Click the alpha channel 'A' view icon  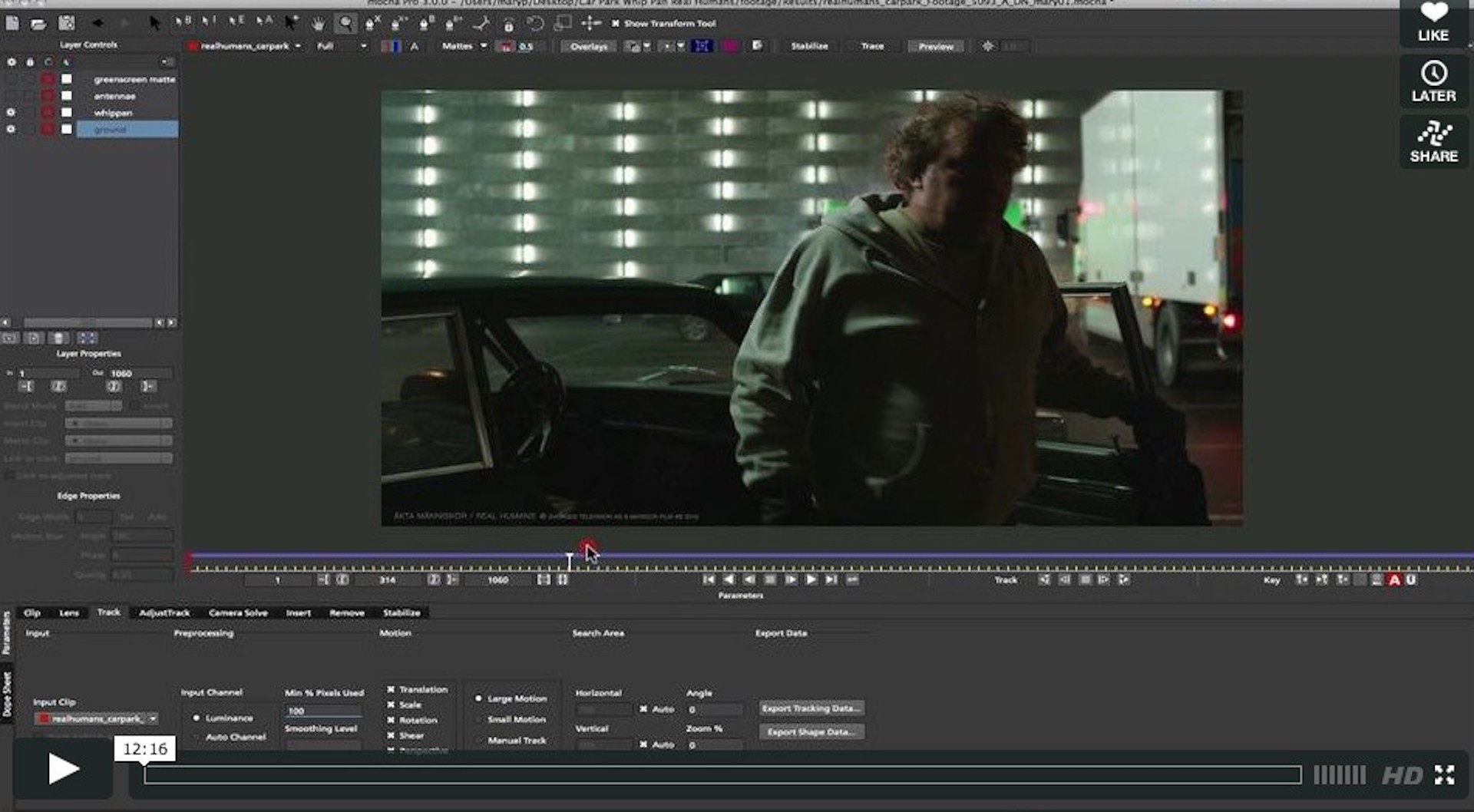(414, 46)
